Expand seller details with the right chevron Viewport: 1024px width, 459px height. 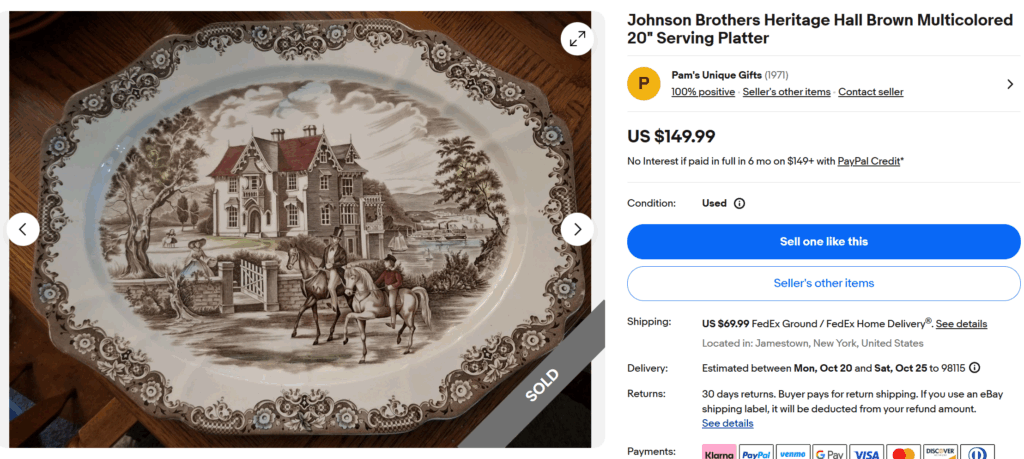(x=1010, y=84)
